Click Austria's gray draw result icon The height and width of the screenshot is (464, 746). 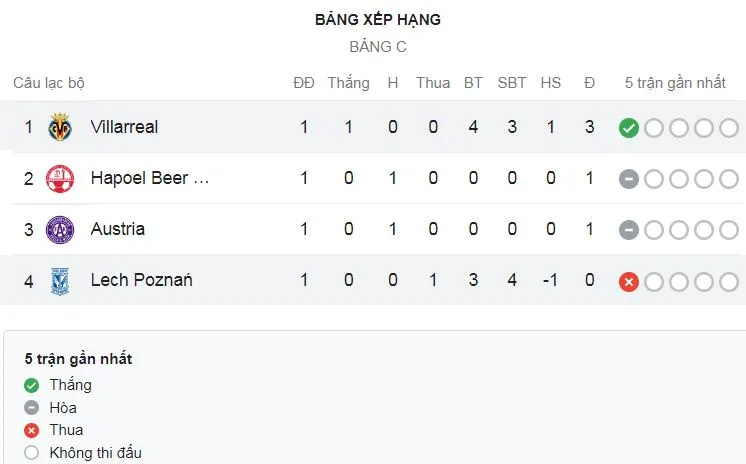(629, 229)
